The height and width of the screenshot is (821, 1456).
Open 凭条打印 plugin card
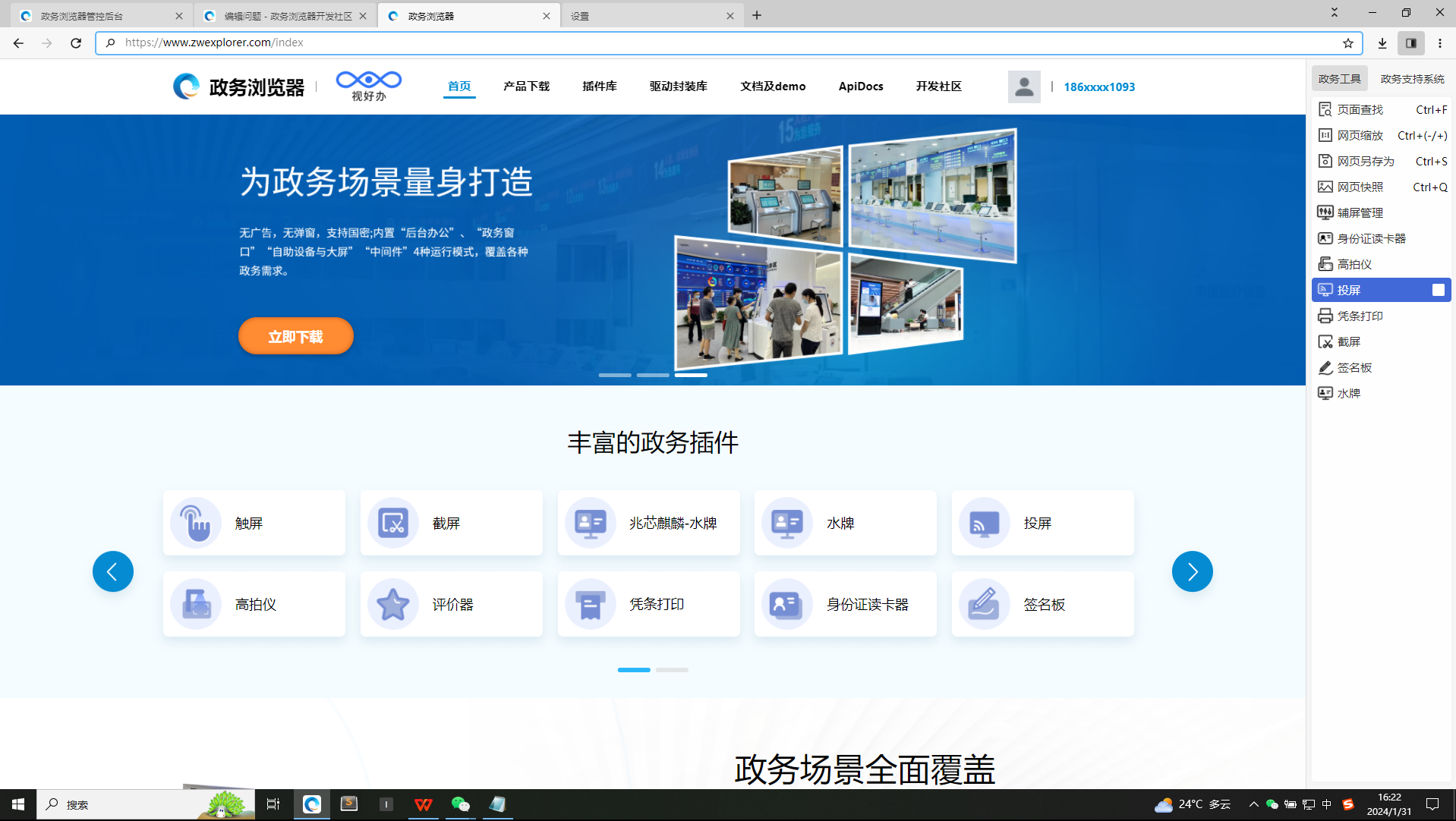point(649,604)
